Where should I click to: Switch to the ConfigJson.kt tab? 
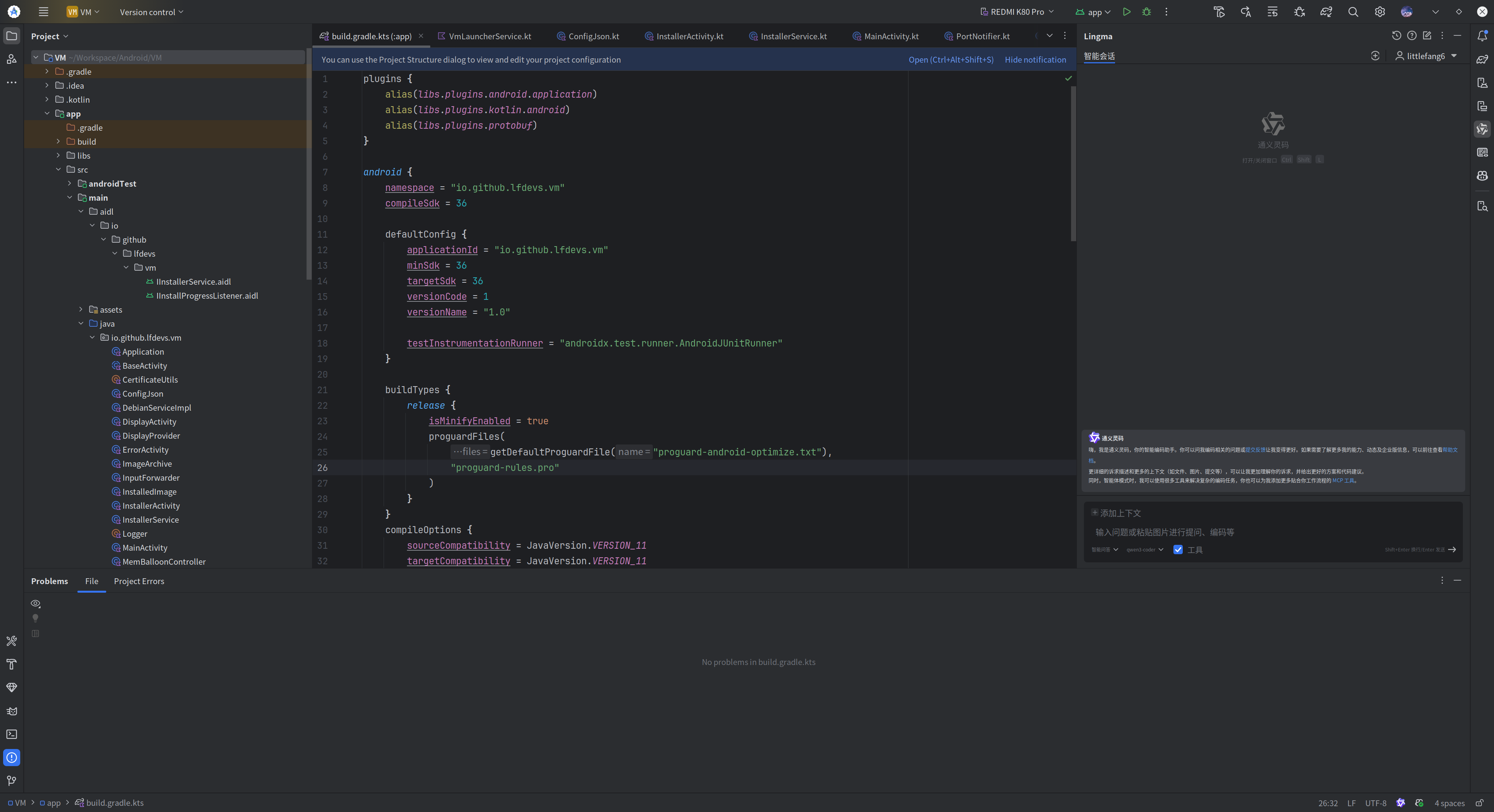588,36
